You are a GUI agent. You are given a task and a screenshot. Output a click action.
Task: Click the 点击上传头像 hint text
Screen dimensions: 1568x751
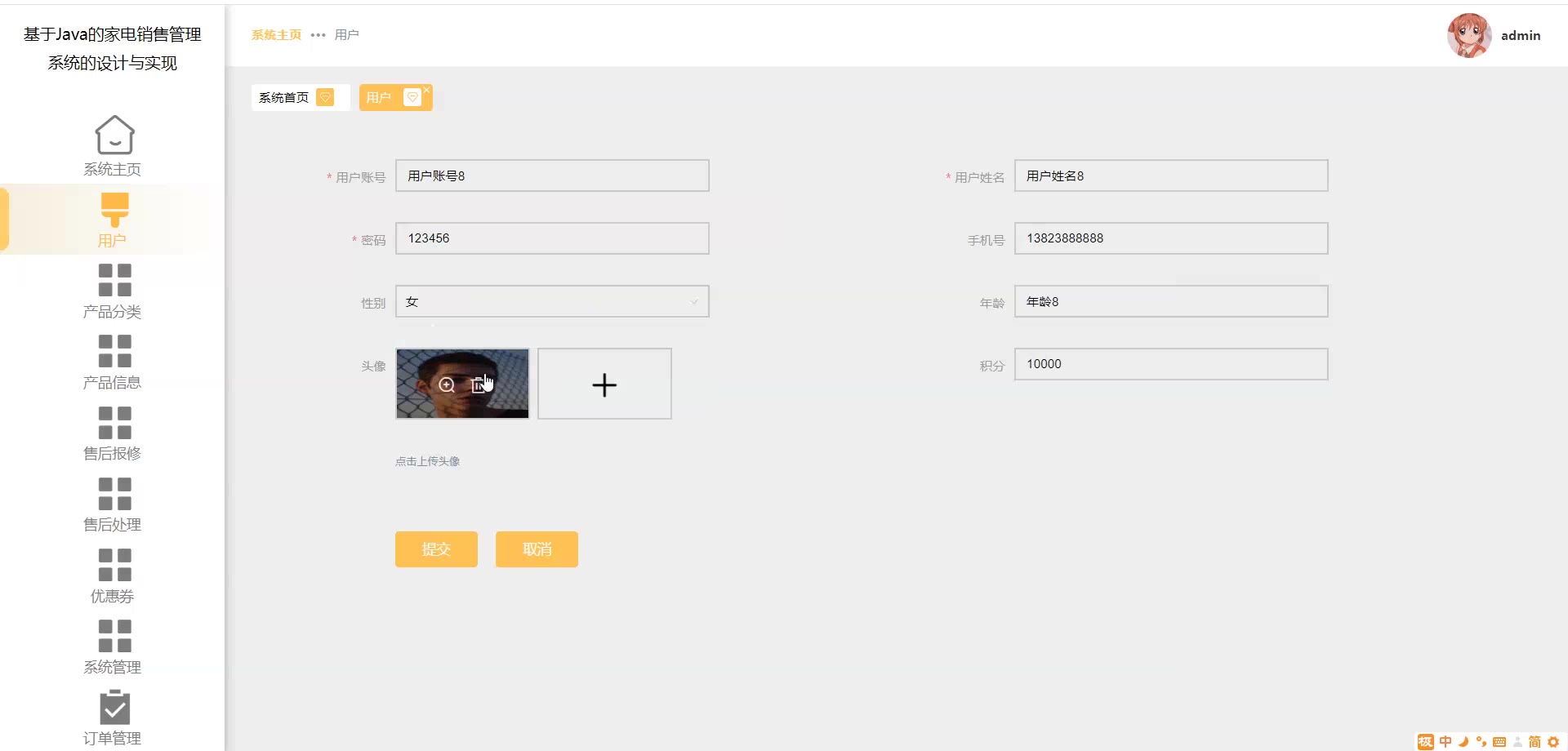428,461
